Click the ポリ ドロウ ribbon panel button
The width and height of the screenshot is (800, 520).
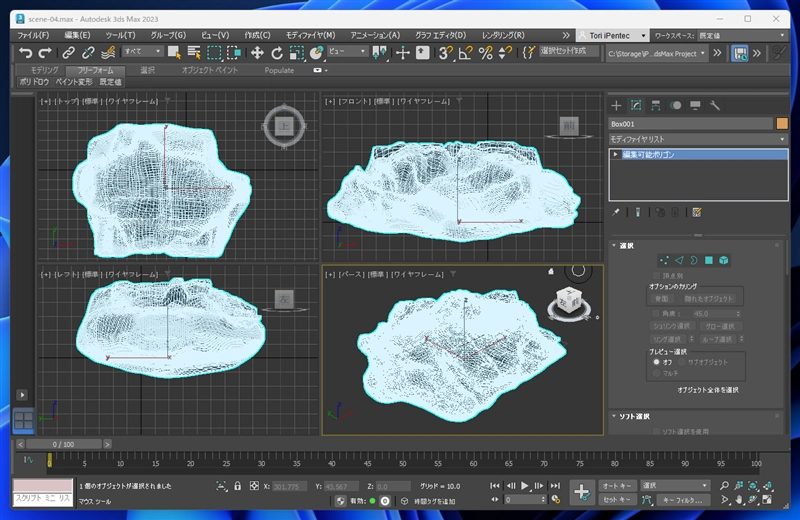point(35,82)
